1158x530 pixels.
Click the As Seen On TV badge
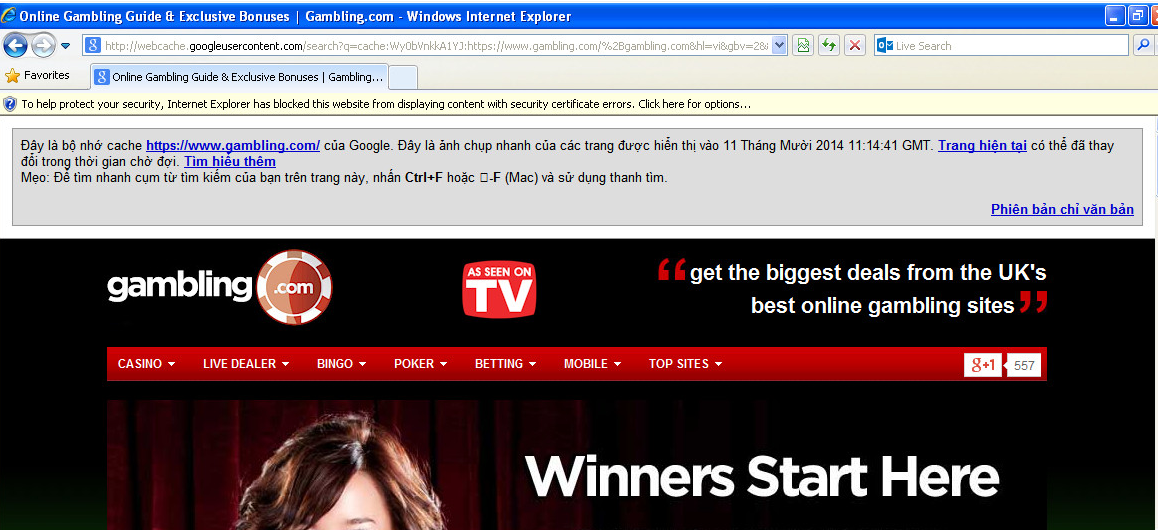tap(499, 289)
